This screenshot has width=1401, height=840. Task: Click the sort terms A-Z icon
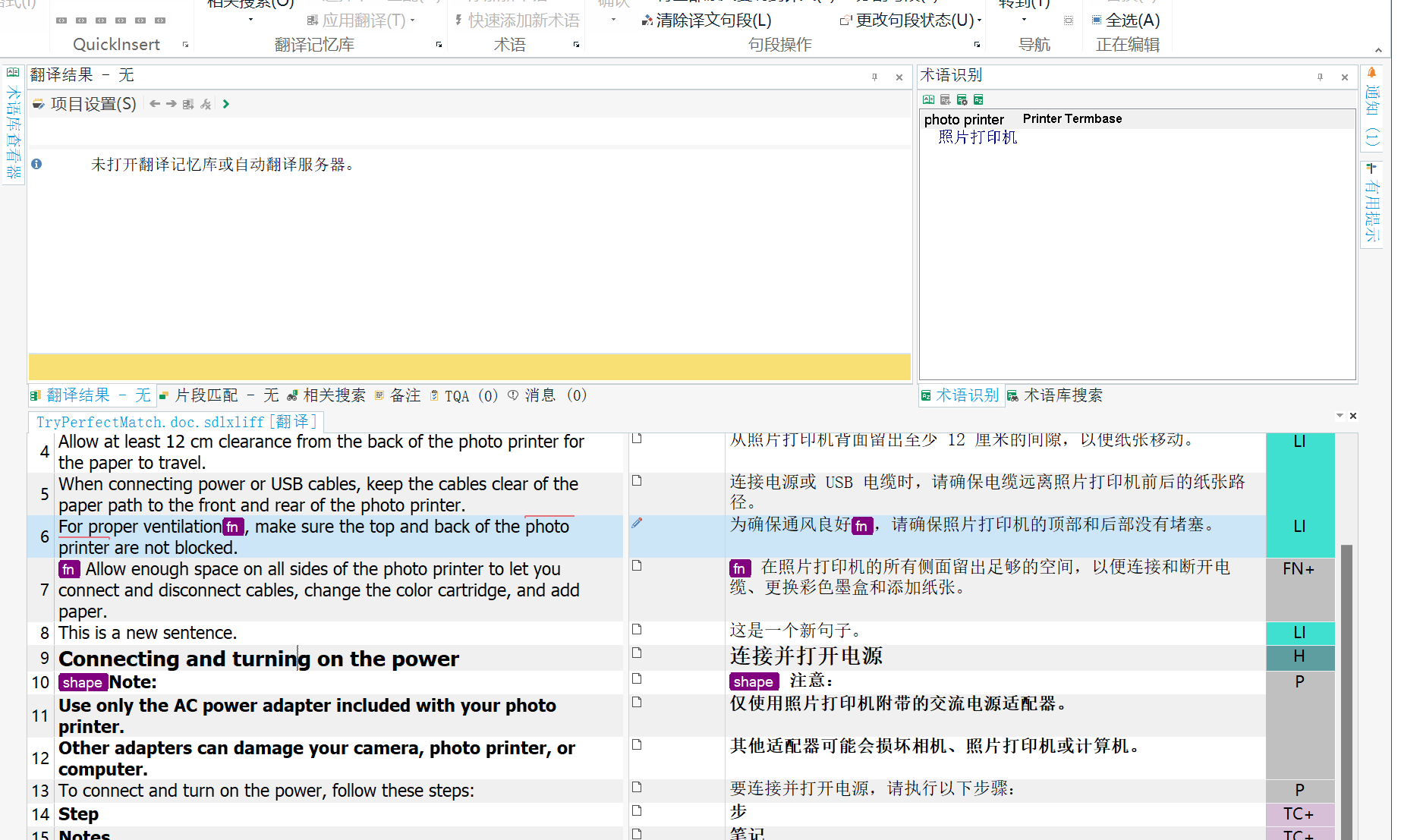click(x=979, y=99)
